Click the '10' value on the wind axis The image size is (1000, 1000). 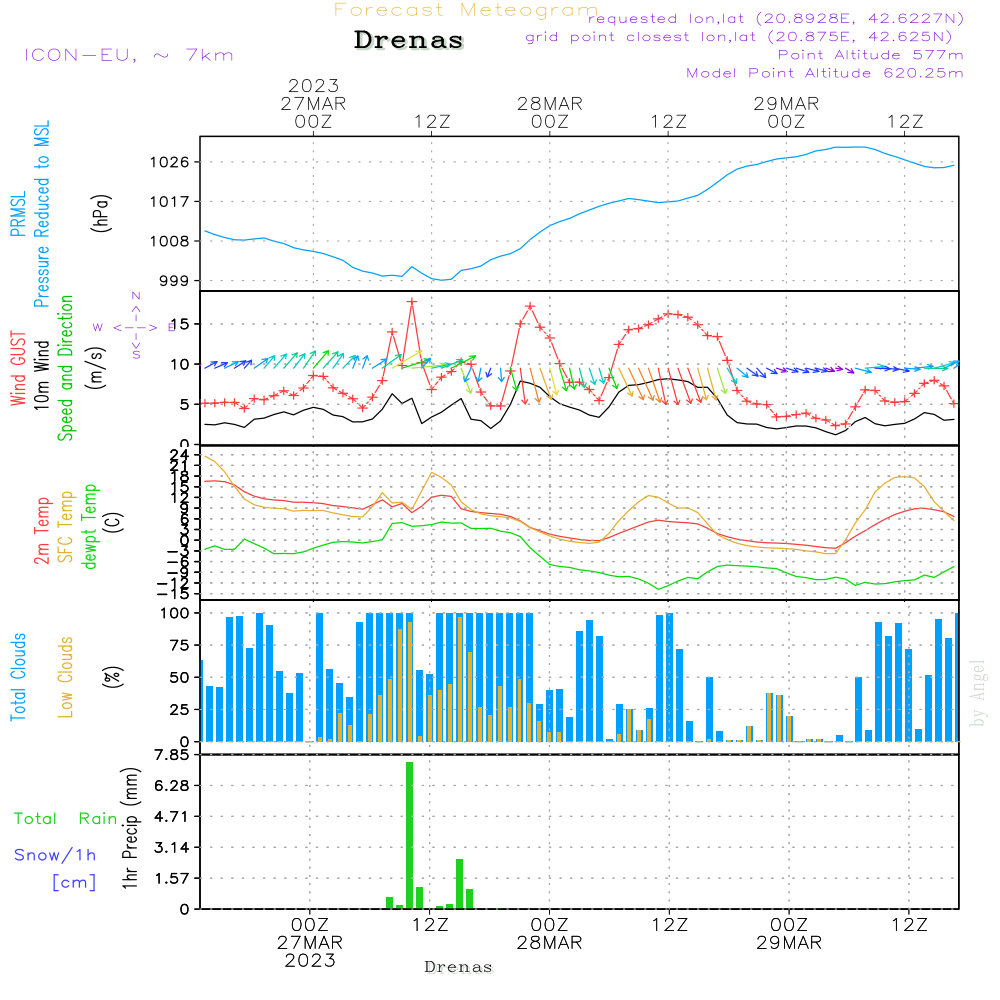pyautogui.click(x=180, y=365)
